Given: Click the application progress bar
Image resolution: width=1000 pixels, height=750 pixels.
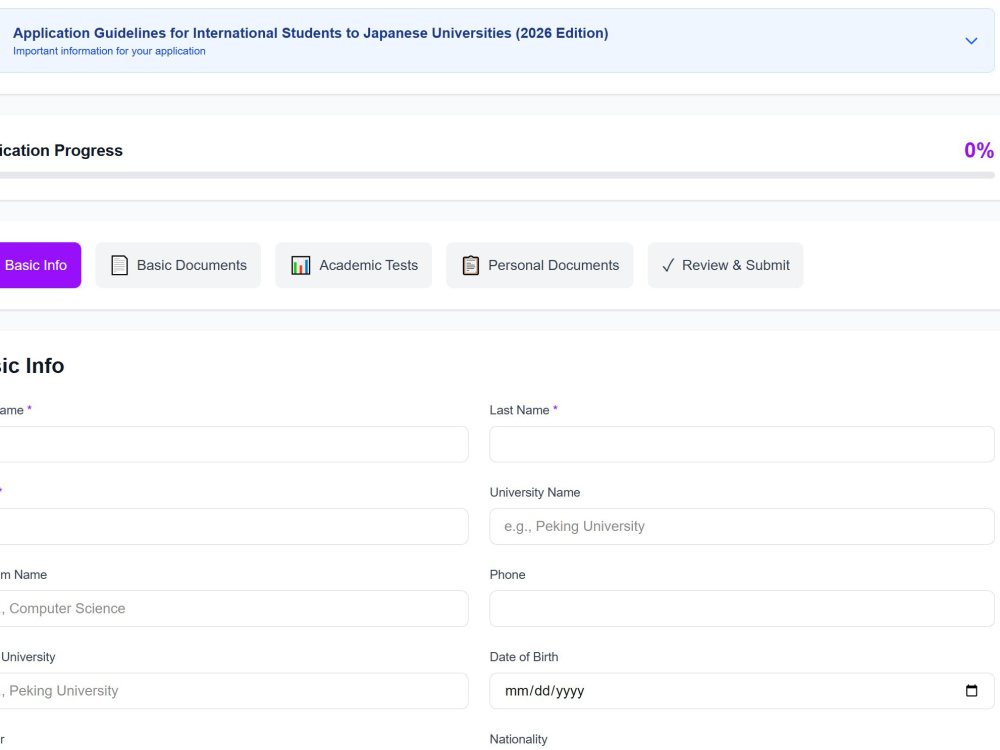Looking at the screenshot, I should coord(497,175).
